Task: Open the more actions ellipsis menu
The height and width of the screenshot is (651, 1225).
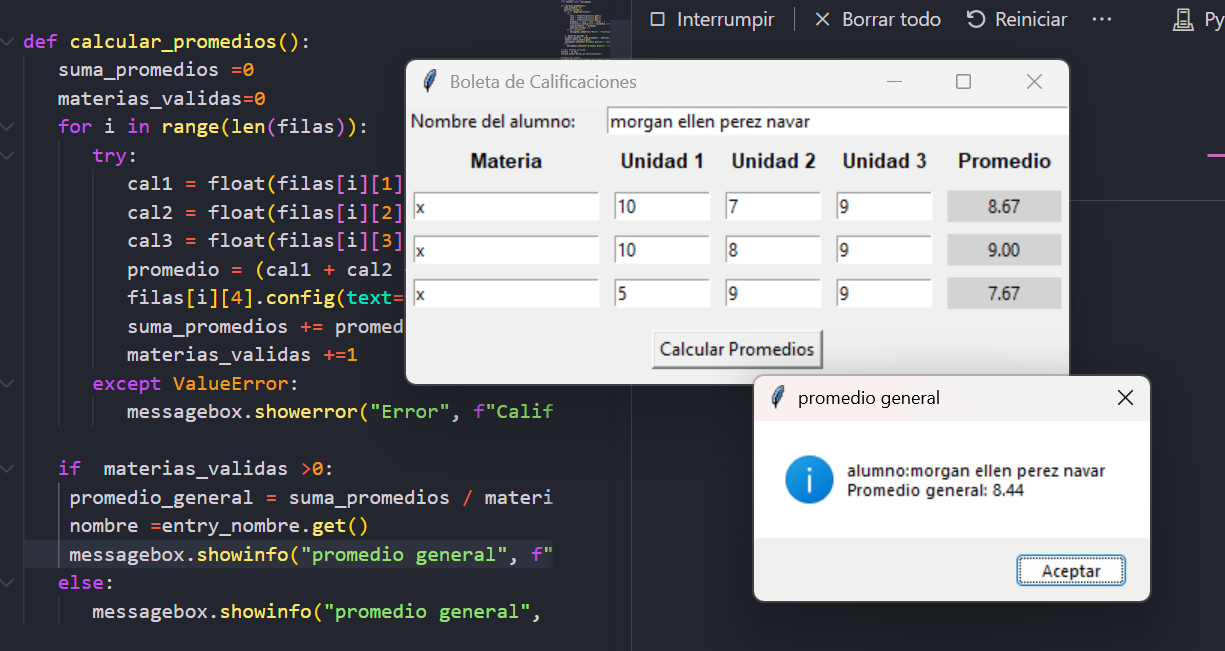Action: click(1102, 19)
